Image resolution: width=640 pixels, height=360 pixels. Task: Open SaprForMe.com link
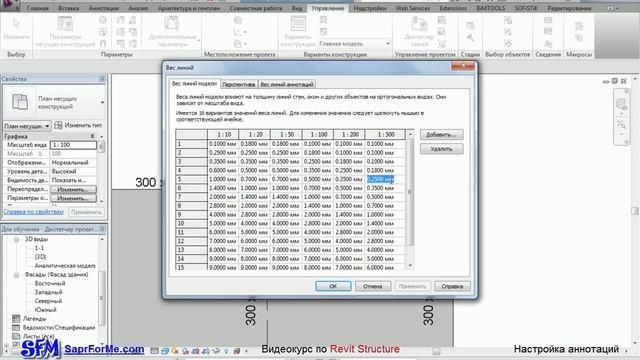click(x=104, y=349)
